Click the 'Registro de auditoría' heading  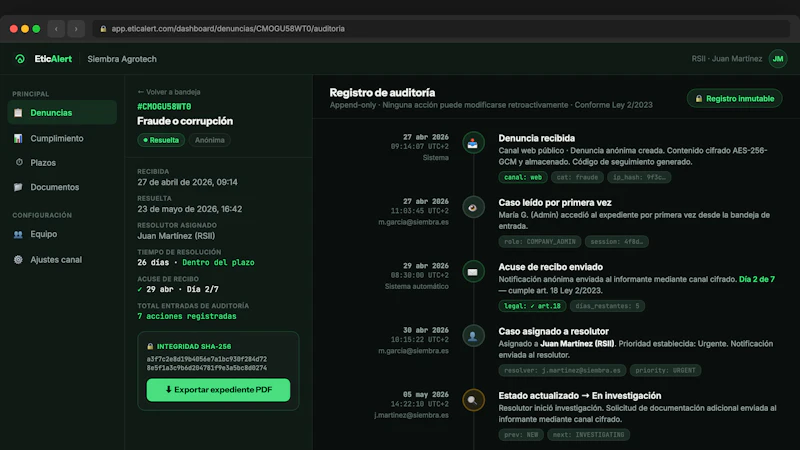click(382, 92)
